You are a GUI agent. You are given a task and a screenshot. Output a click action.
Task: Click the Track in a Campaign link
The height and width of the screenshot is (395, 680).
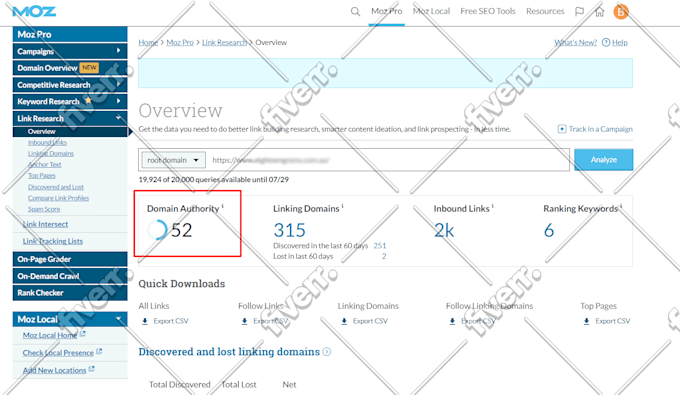point(601,129)
